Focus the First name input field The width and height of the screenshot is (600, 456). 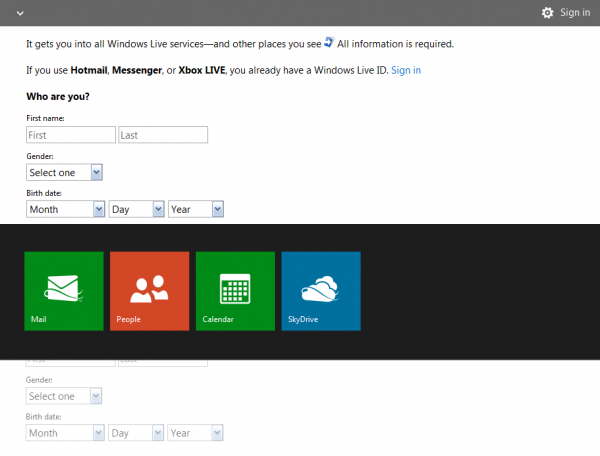(x=71, y=135)
